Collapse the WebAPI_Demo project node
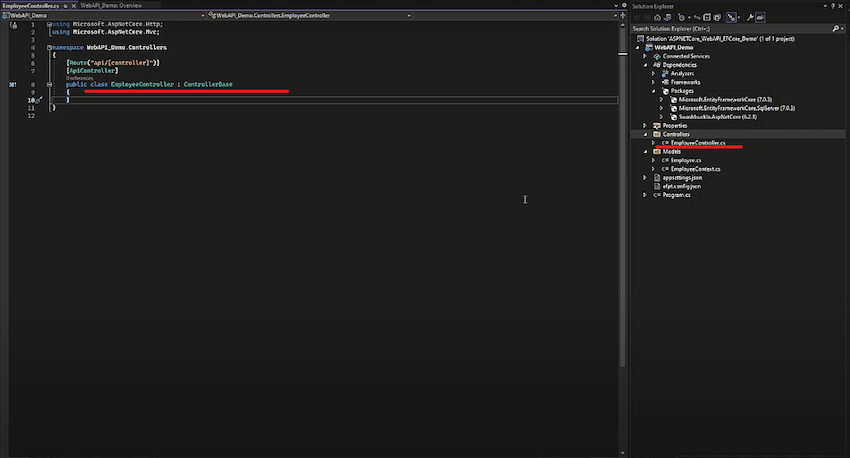 tap(638, 48)
